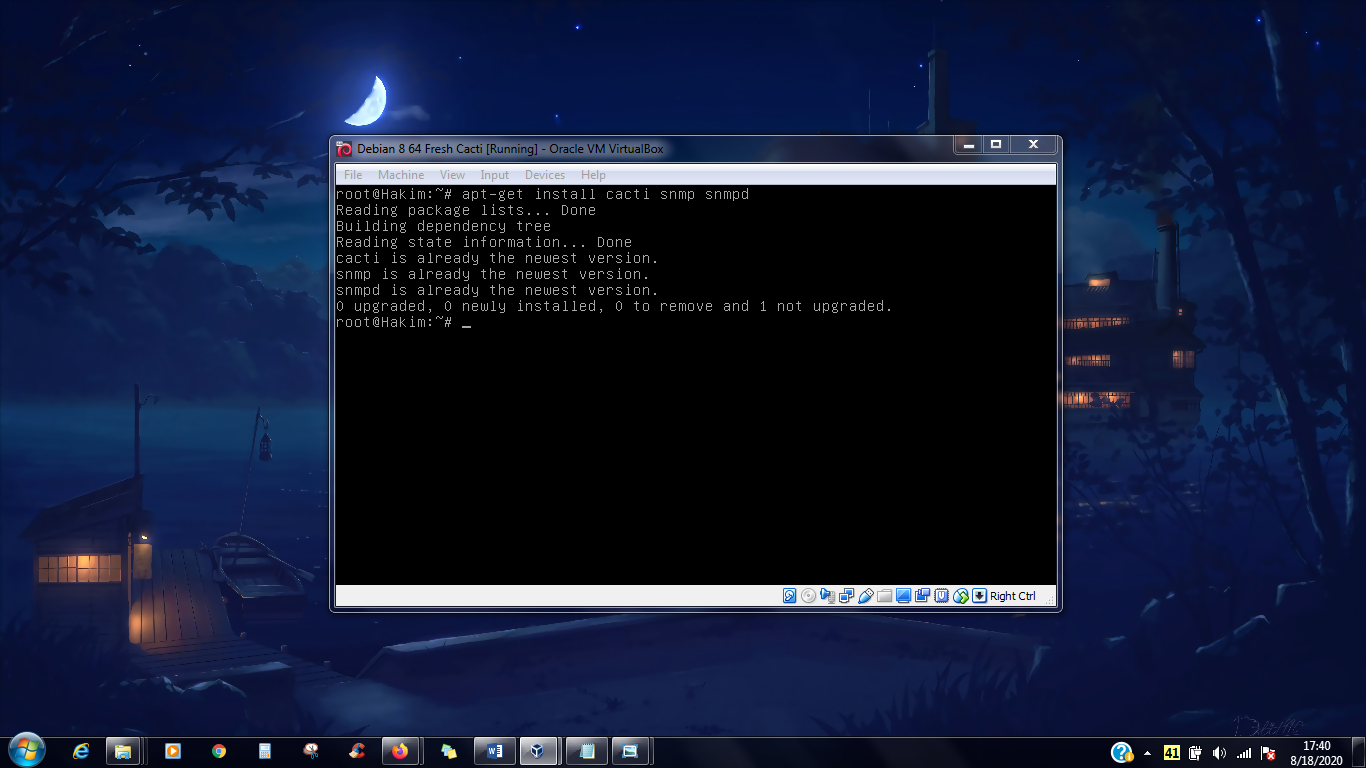
Task: Open the Windows Start button
Action: coord(26,749)
